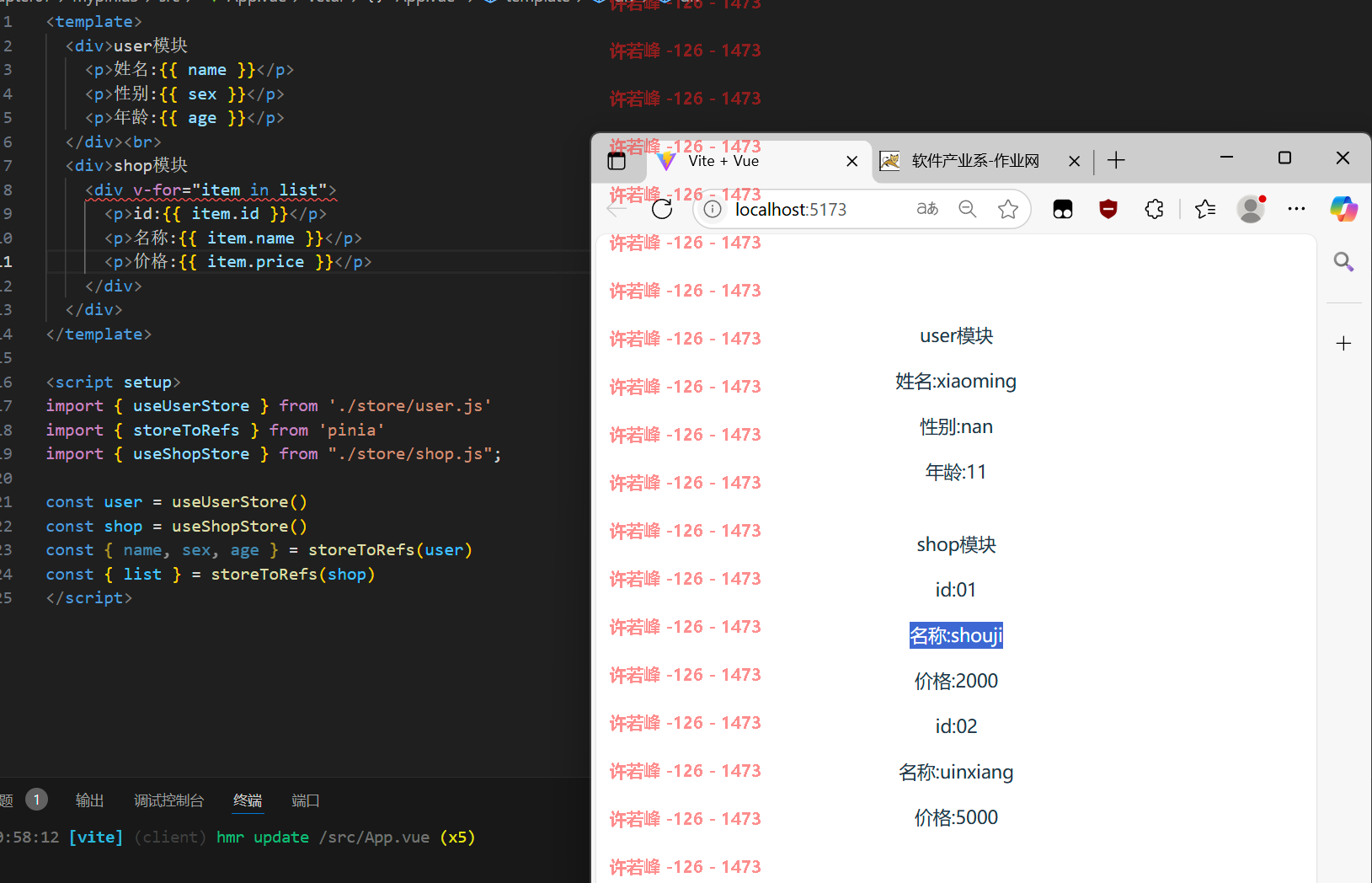Open the browser extensions puzzle icon
The image size is (1372, 883).
(1155, 209)
